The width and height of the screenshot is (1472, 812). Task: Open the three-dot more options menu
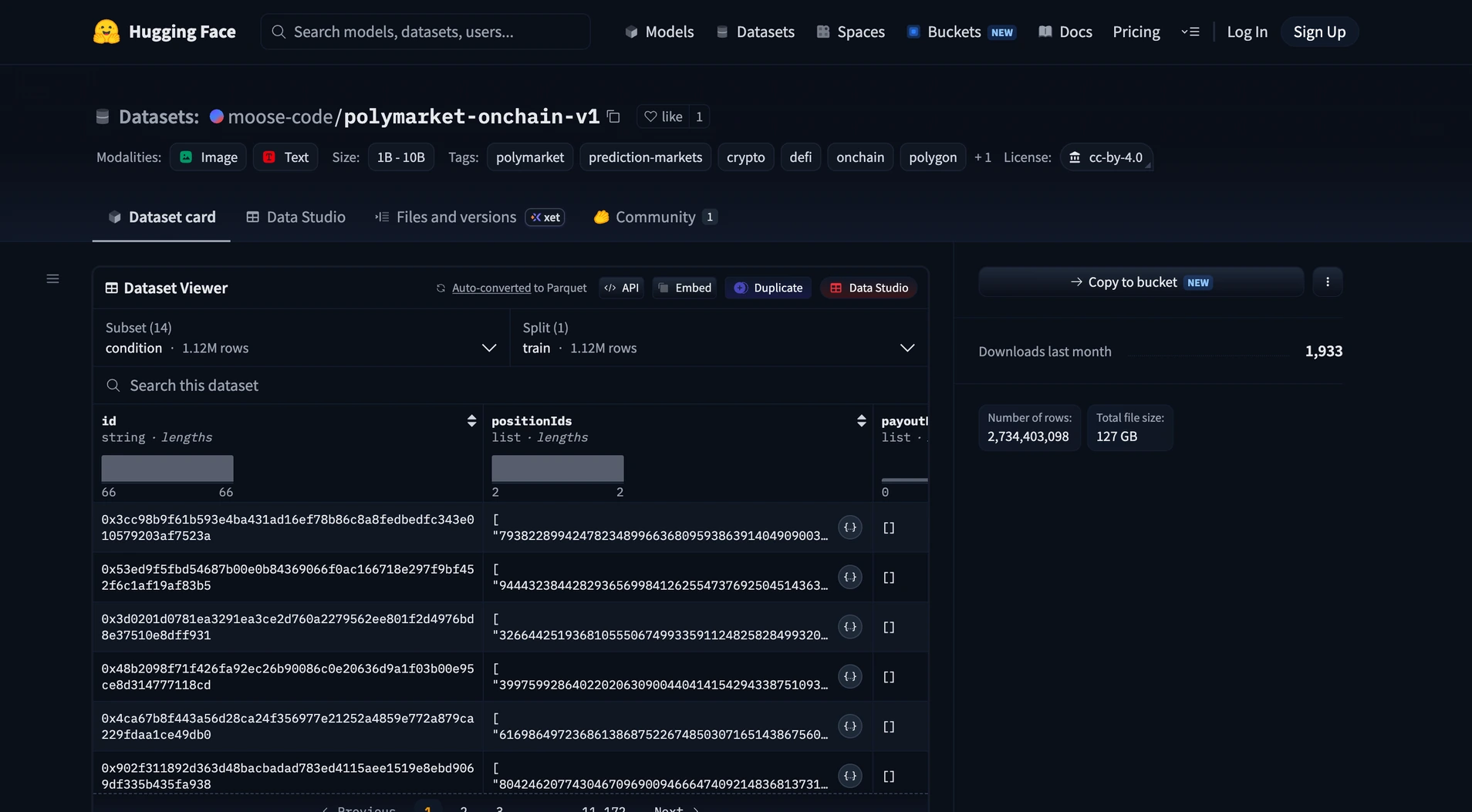coord(1327,282)
